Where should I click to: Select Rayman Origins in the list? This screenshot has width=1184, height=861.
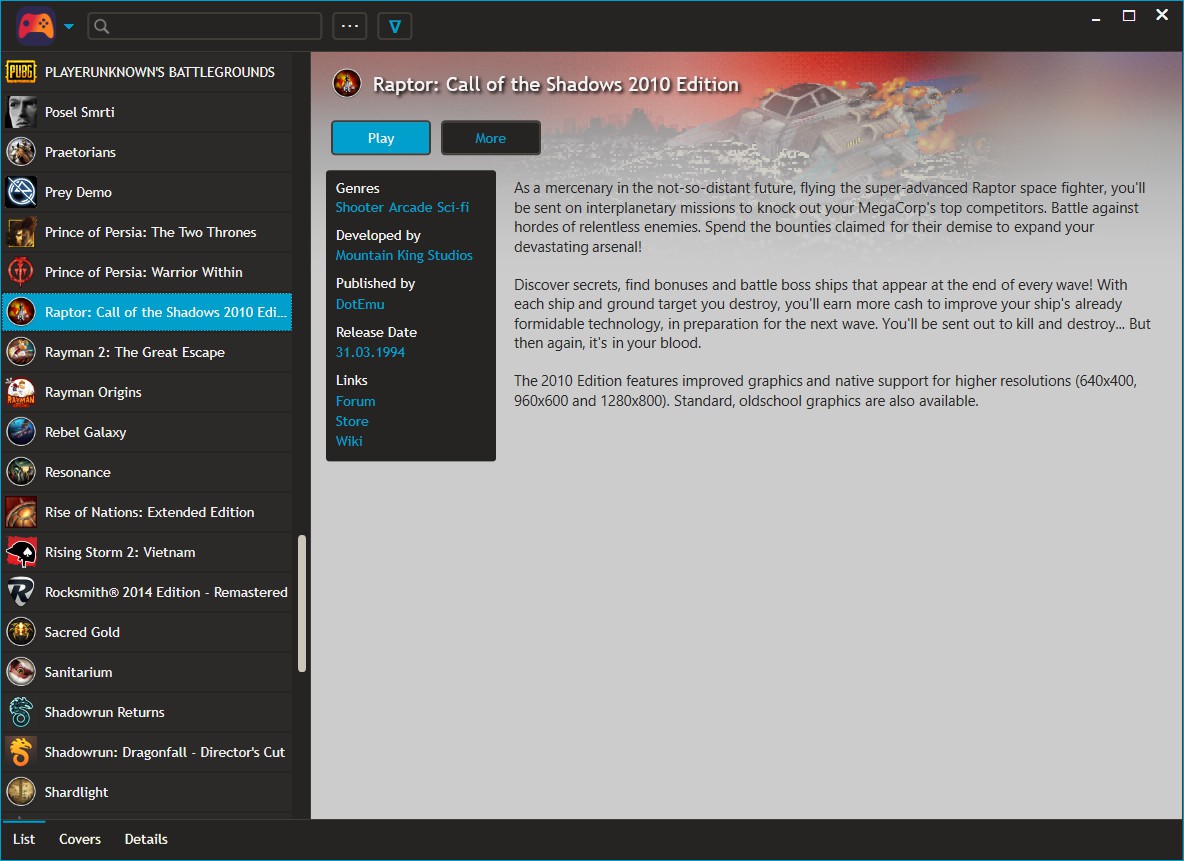147,392
